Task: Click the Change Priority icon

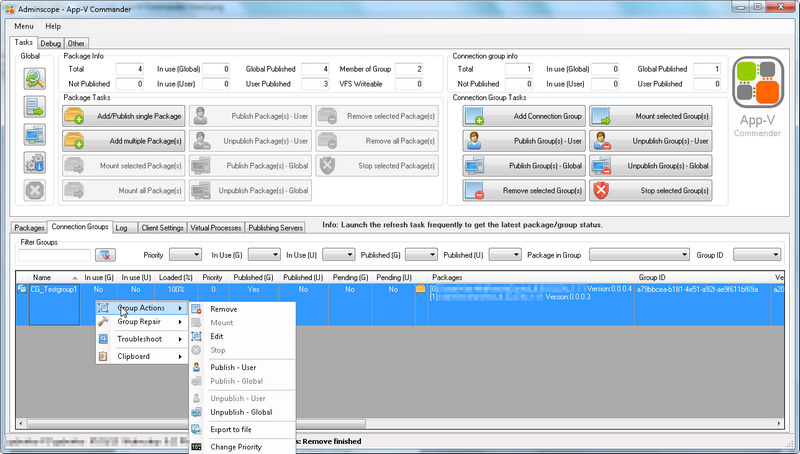Action: pos(196,447)
